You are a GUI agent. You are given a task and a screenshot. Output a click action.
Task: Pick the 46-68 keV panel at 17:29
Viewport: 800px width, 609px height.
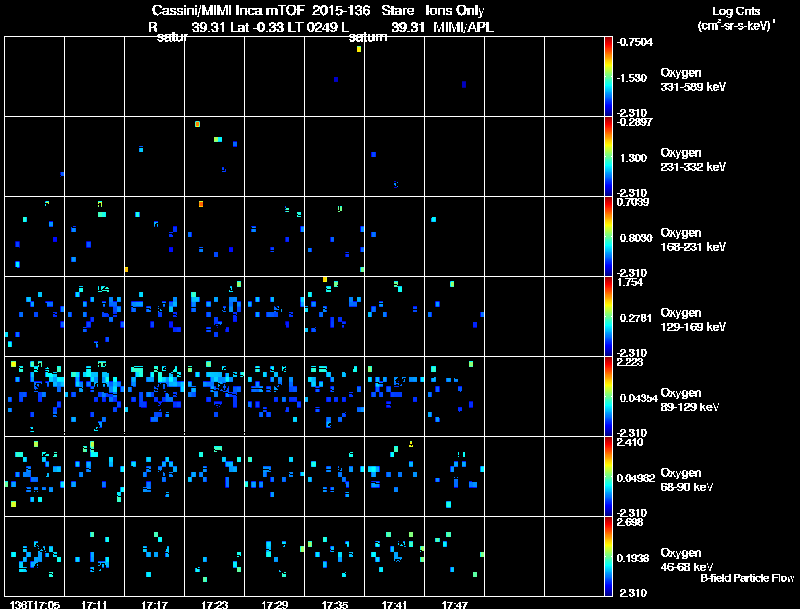pos(274,556)
